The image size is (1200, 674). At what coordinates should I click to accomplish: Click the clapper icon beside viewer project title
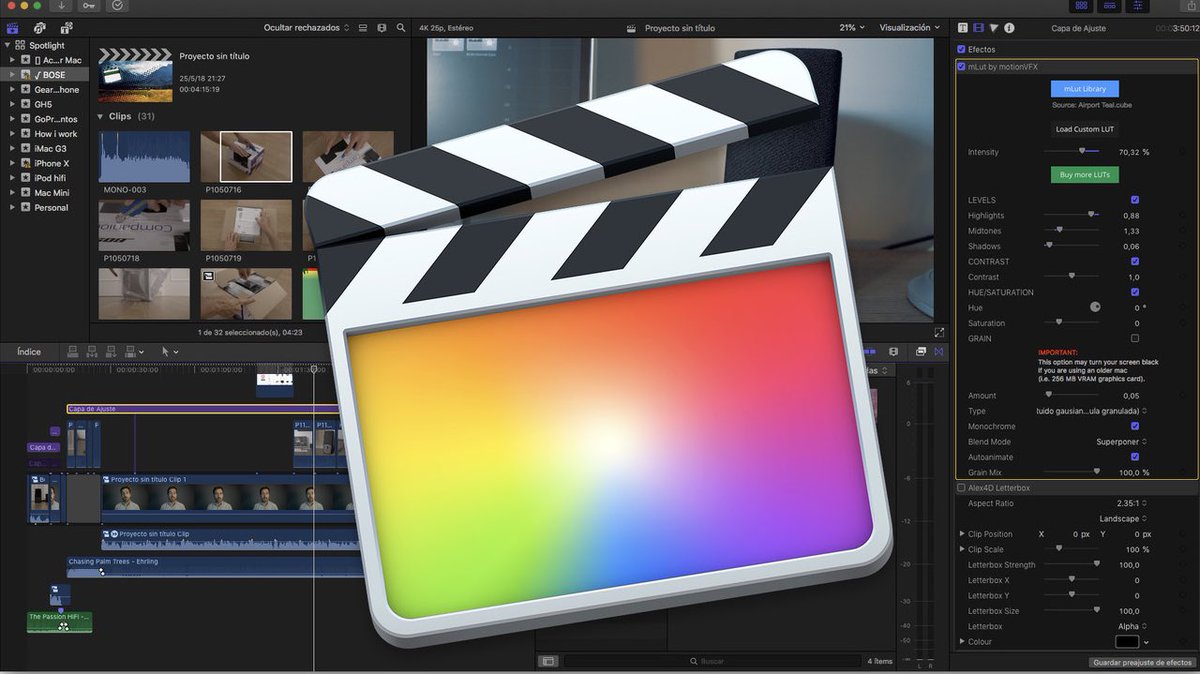coord(632,28)
